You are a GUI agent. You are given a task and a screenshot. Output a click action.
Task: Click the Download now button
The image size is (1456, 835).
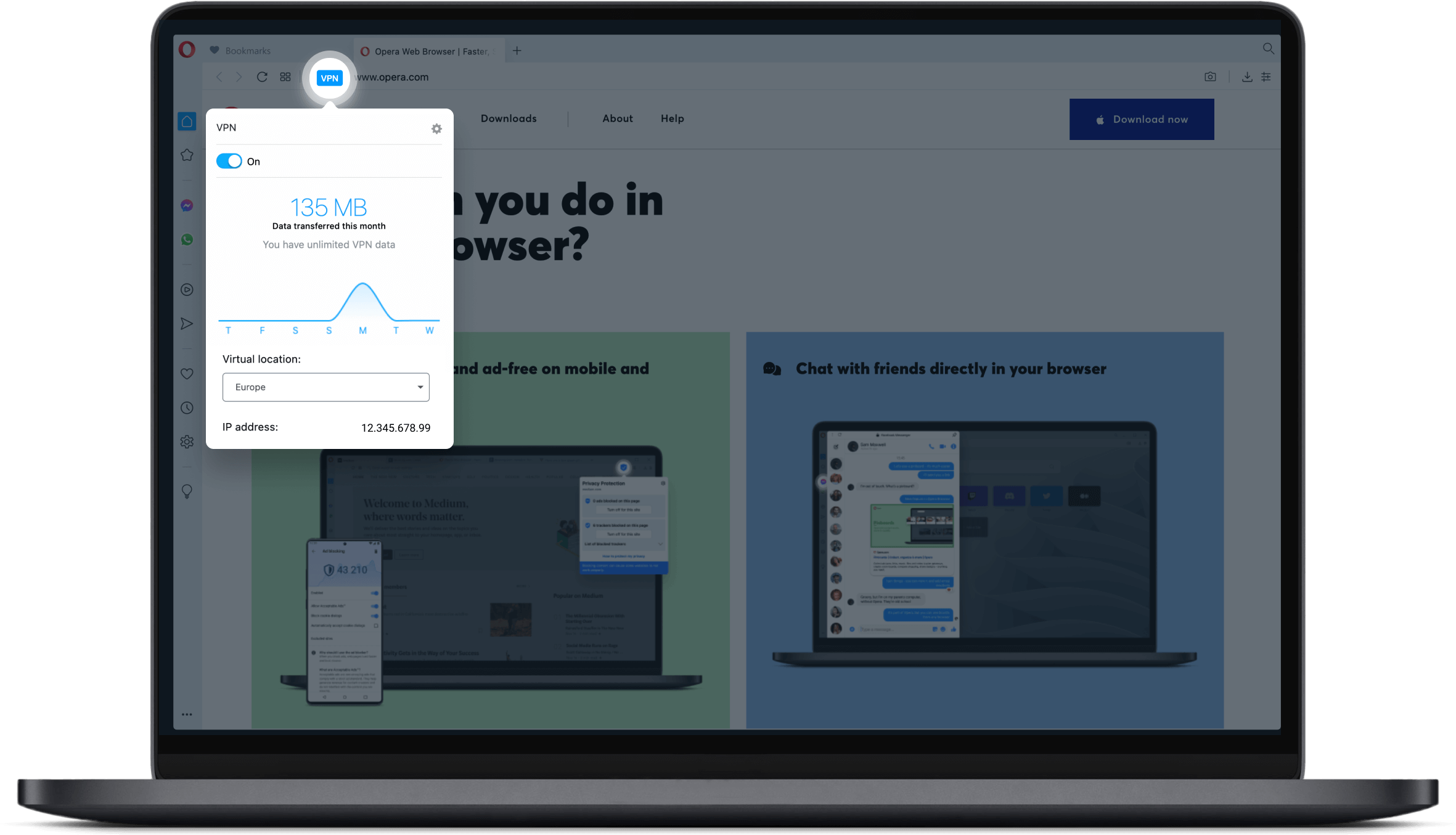[x=1140, y=119]
